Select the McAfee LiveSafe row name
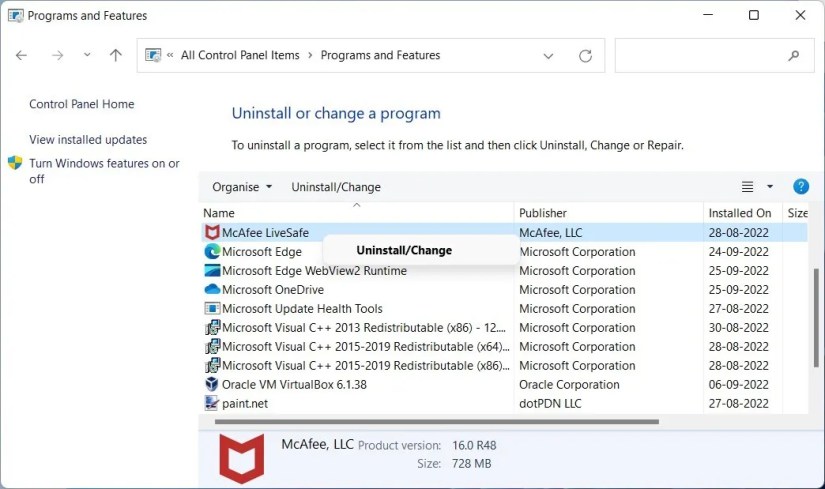Screen dimensions: 825x489 click(265, 233)
